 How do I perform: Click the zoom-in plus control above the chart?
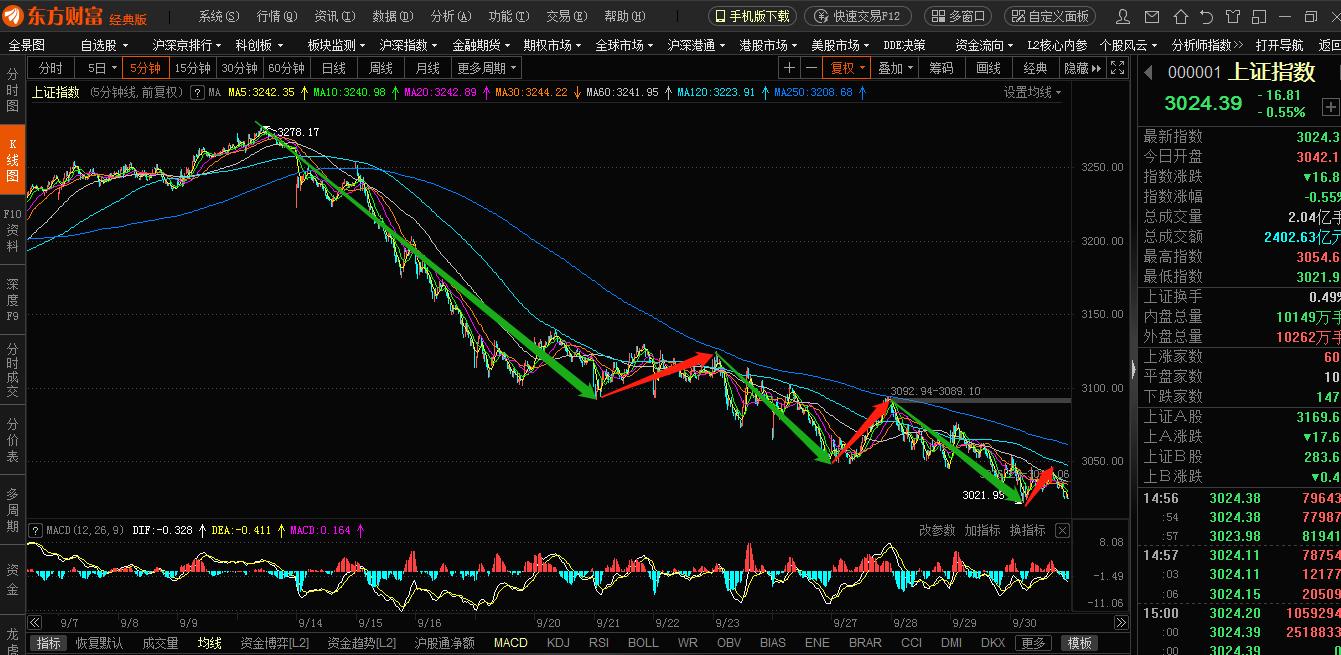[789, 67]
